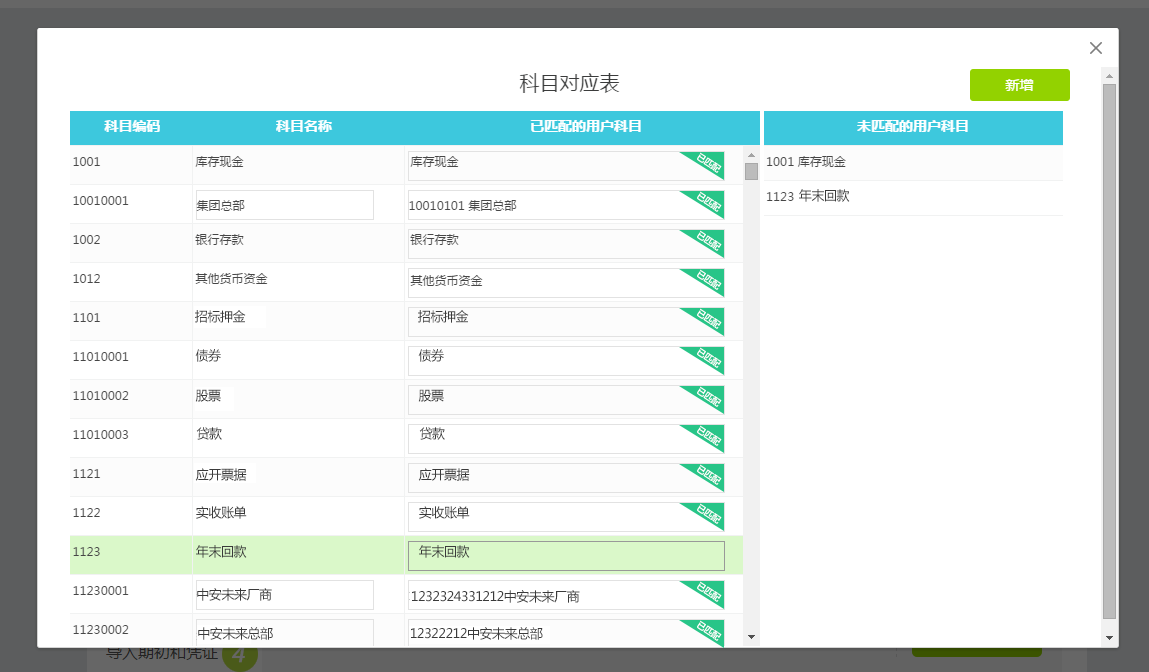Image resolution: width=1149 pixels, height=672 pixels.
Task: Click the matched field 12322212中安未来总部
Action: pos(566,633)
